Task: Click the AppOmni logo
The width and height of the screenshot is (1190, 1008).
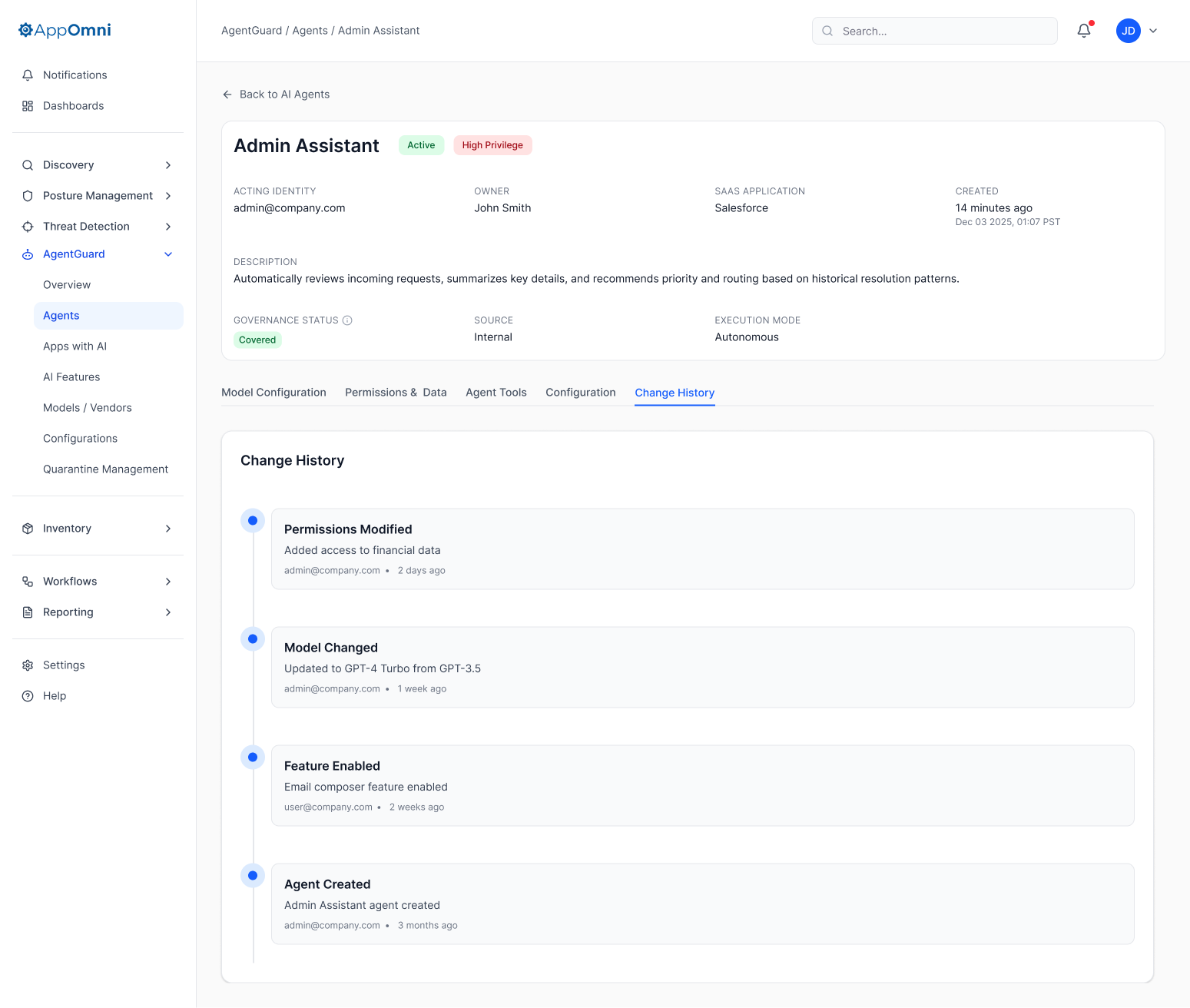Action: (x=65, y=30)
